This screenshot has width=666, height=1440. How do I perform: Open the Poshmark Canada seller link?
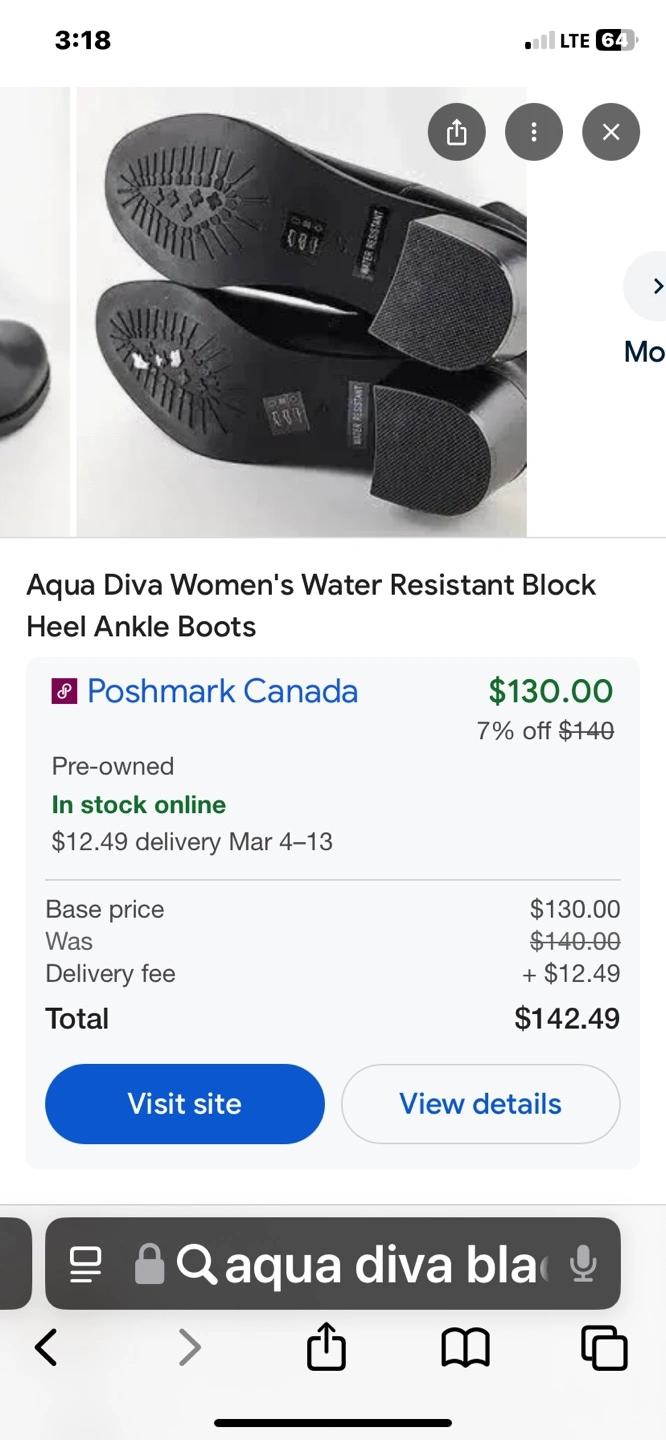tap(222, 691)
